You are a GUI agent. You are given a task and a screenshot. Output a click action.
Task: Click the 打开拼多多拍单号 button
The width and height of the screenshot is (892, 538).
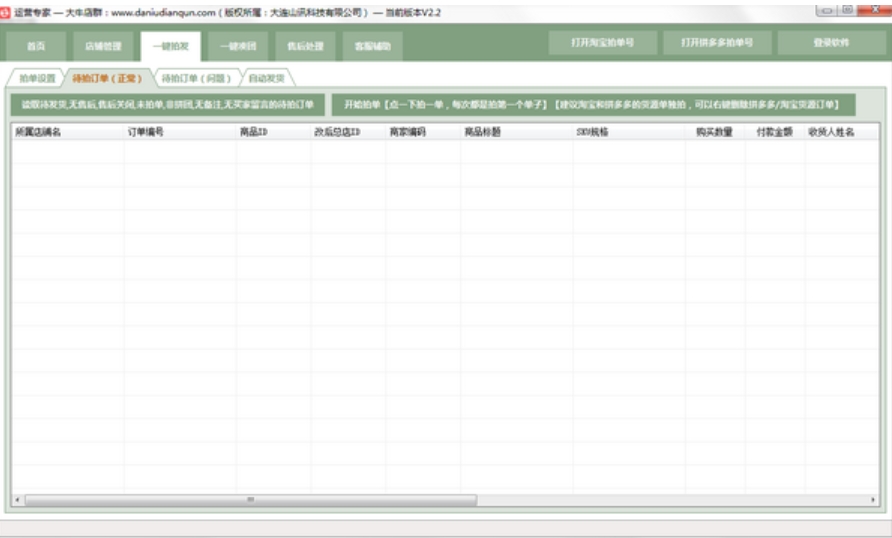point(717,43)
